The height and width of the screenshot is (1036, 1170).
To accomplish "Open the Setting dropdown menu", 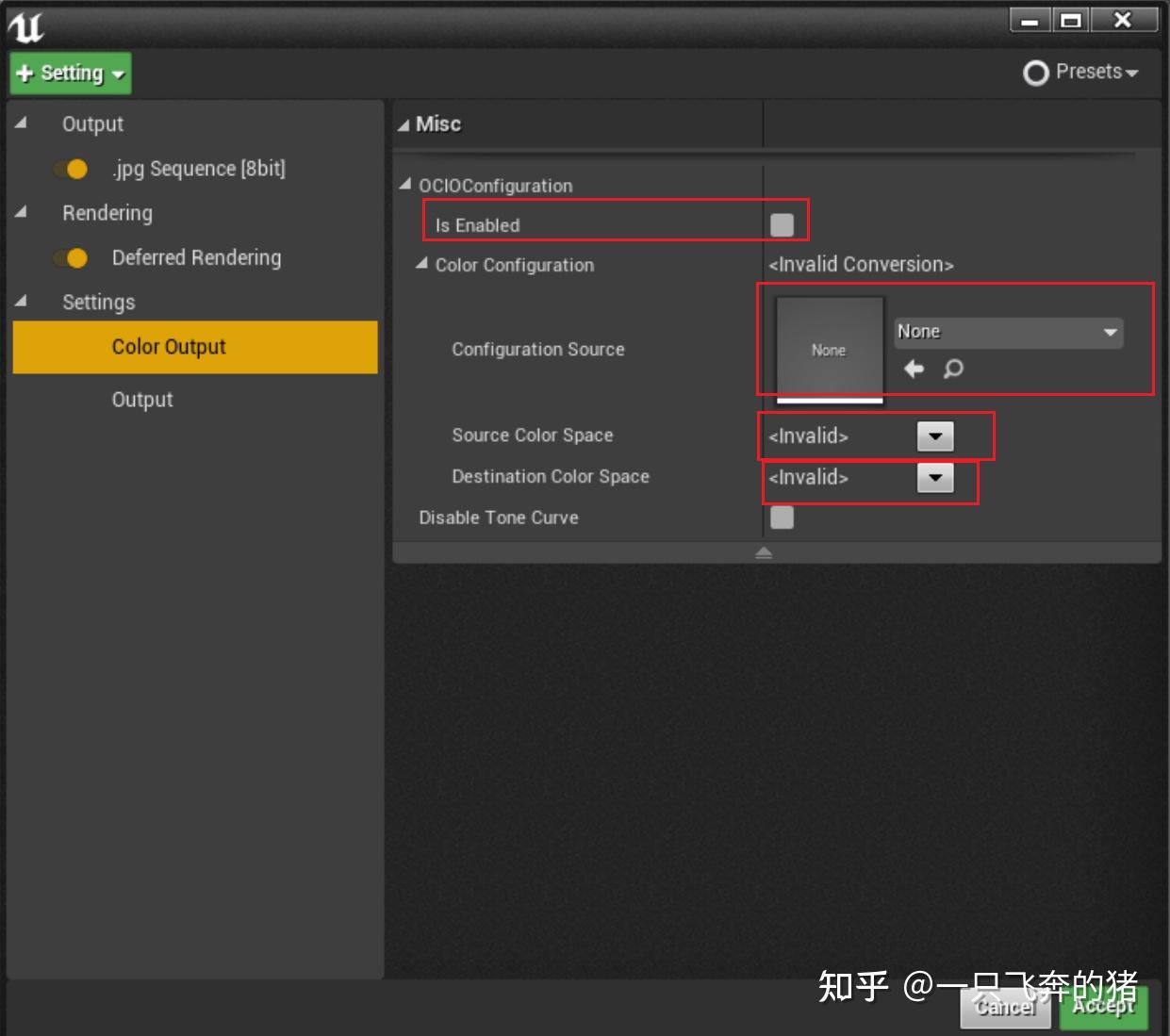I will point(116,73).
